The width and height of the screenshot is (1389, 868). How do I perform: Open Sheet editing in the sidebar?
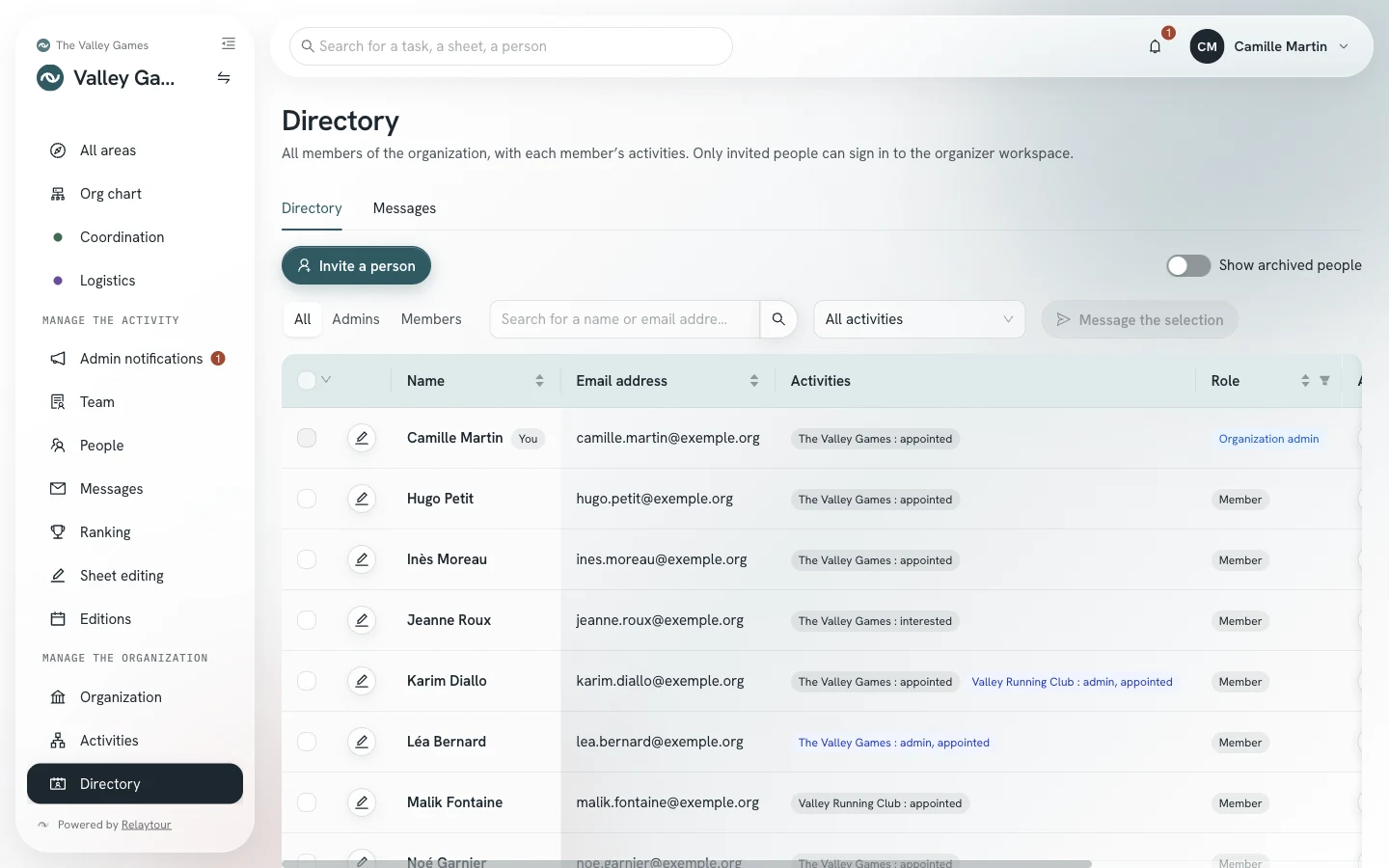pos(135,576)
